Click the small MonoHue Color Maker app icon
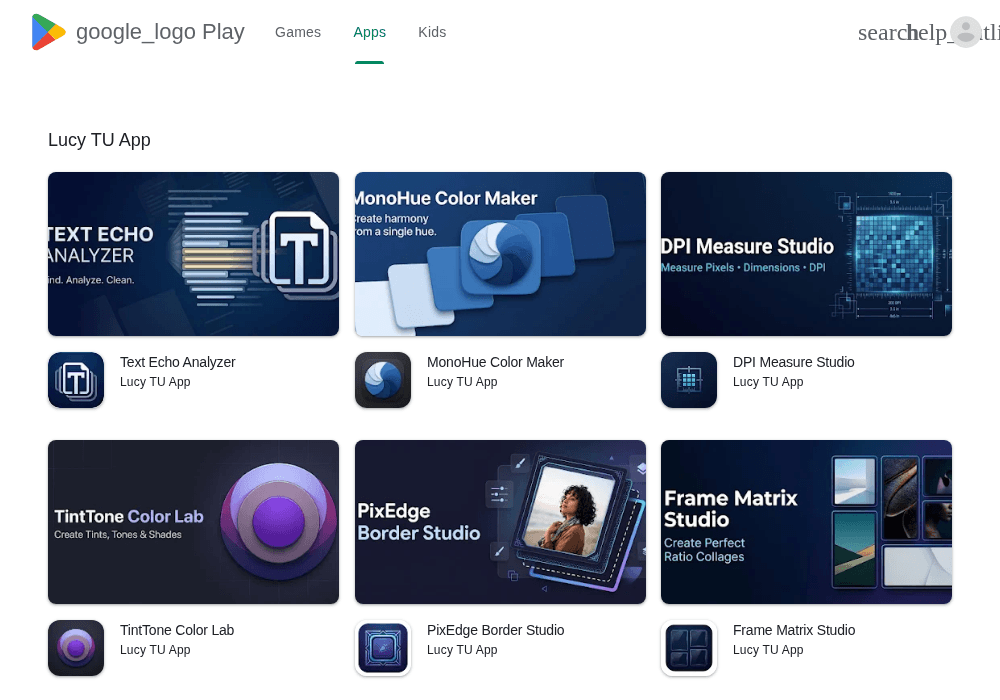 pos(383,380)
